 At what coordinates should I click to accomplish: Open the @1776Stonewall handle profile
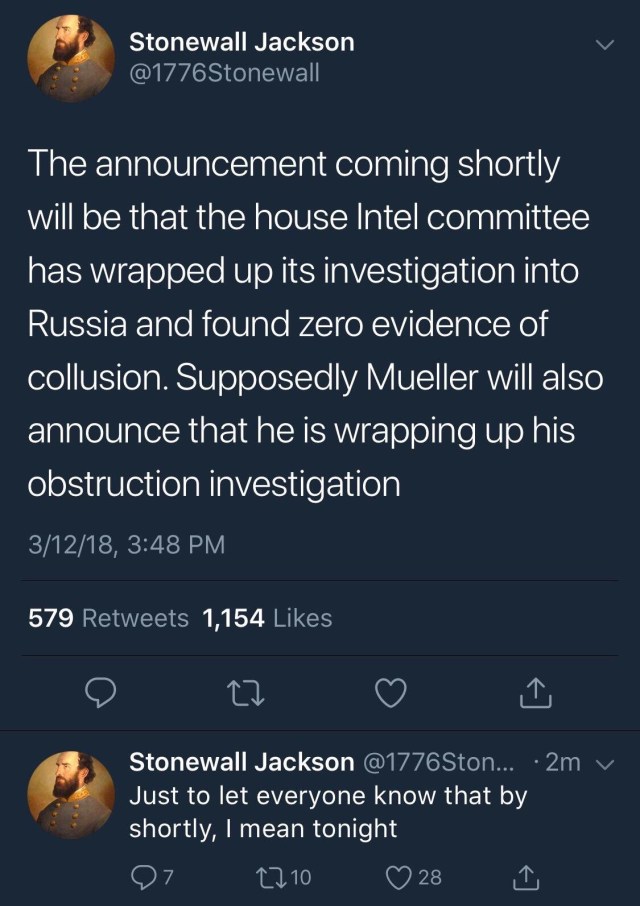pos(224,73)
